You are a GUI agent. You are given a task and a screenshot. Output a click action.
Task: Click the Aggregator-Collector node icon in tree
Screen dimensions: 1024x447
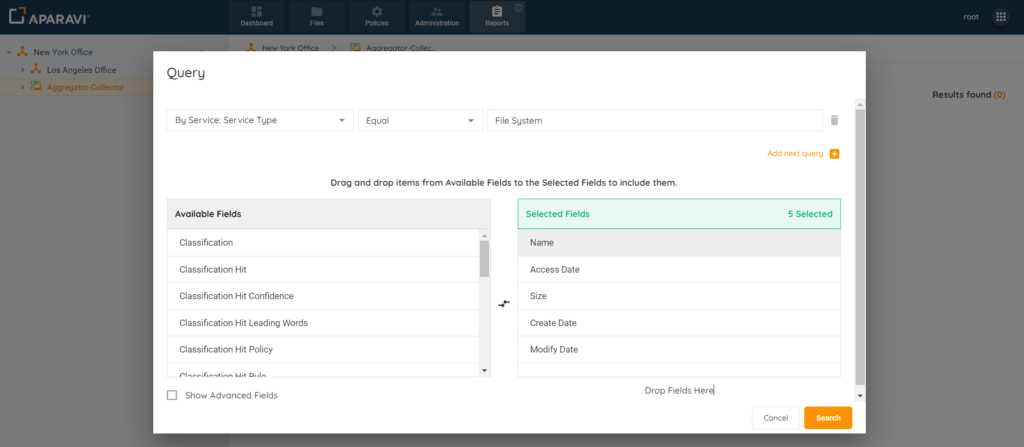(36, 86)
